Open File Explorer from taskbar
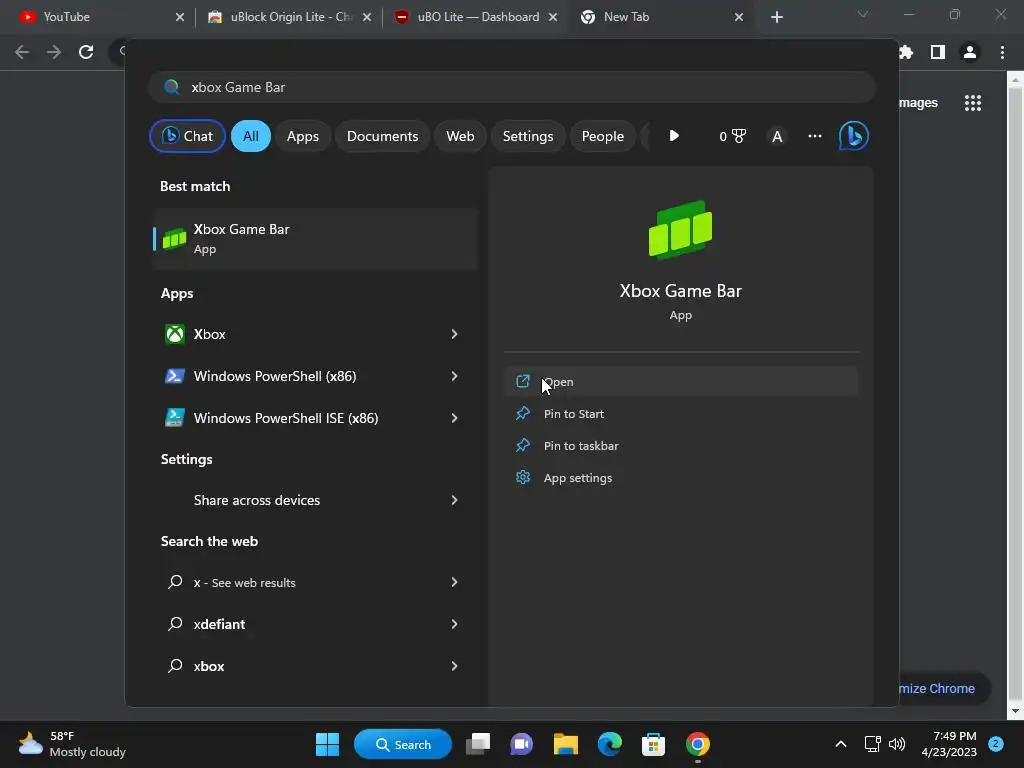 coord(566,744)
